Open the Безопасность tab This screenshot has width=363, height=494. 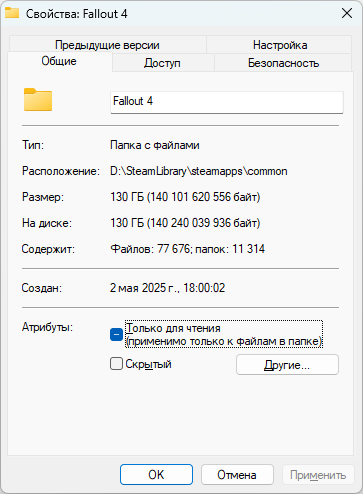(x=283, y=63)
